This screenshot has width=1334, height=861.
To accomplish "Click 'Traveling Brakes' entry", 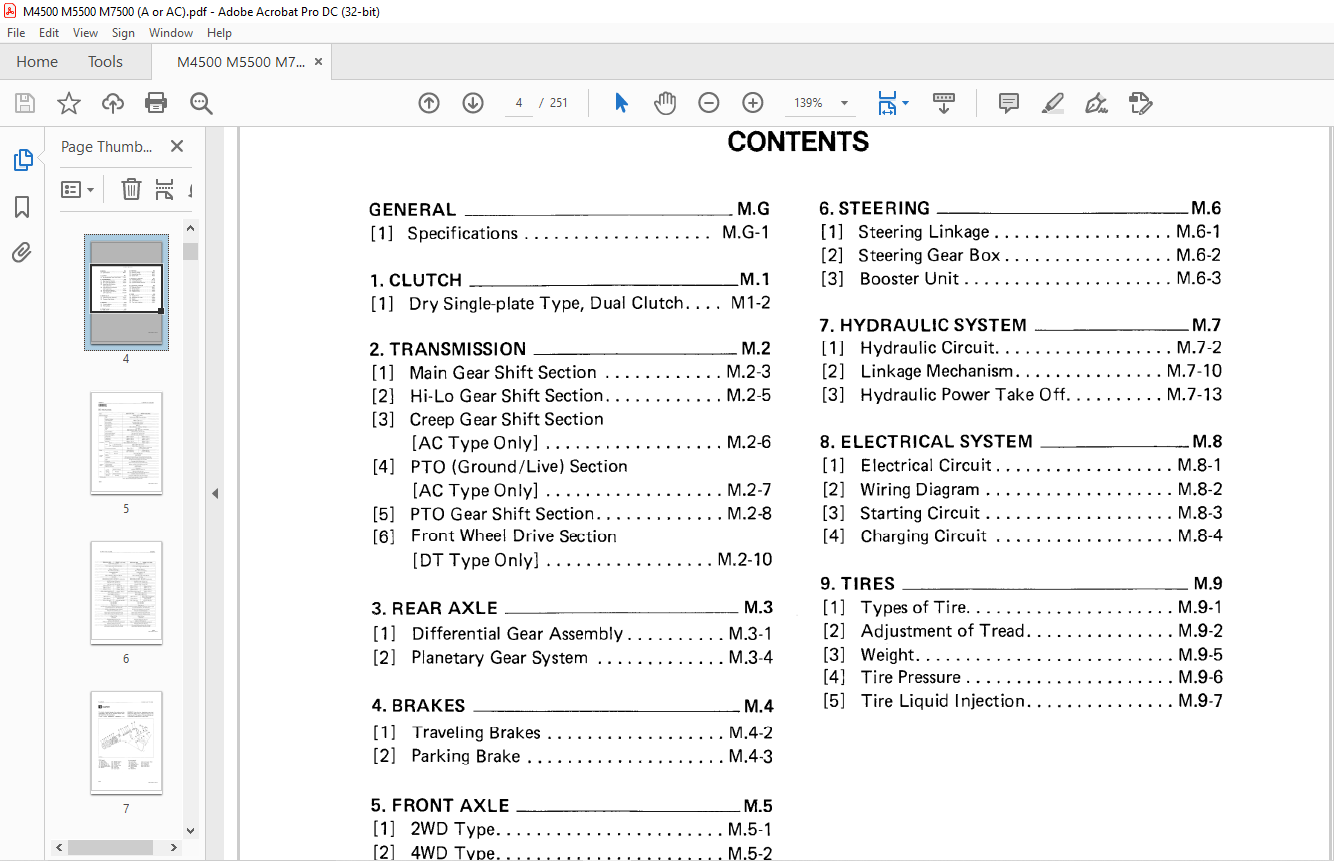I will pyautogui.click(x=476, y=733).
